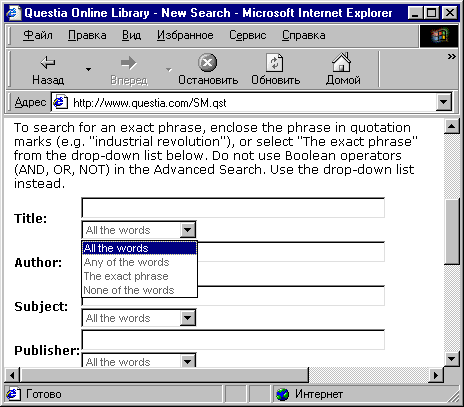
Task: Open the Избранное menu
Action: pyautogui.click(x=185, y=35)
